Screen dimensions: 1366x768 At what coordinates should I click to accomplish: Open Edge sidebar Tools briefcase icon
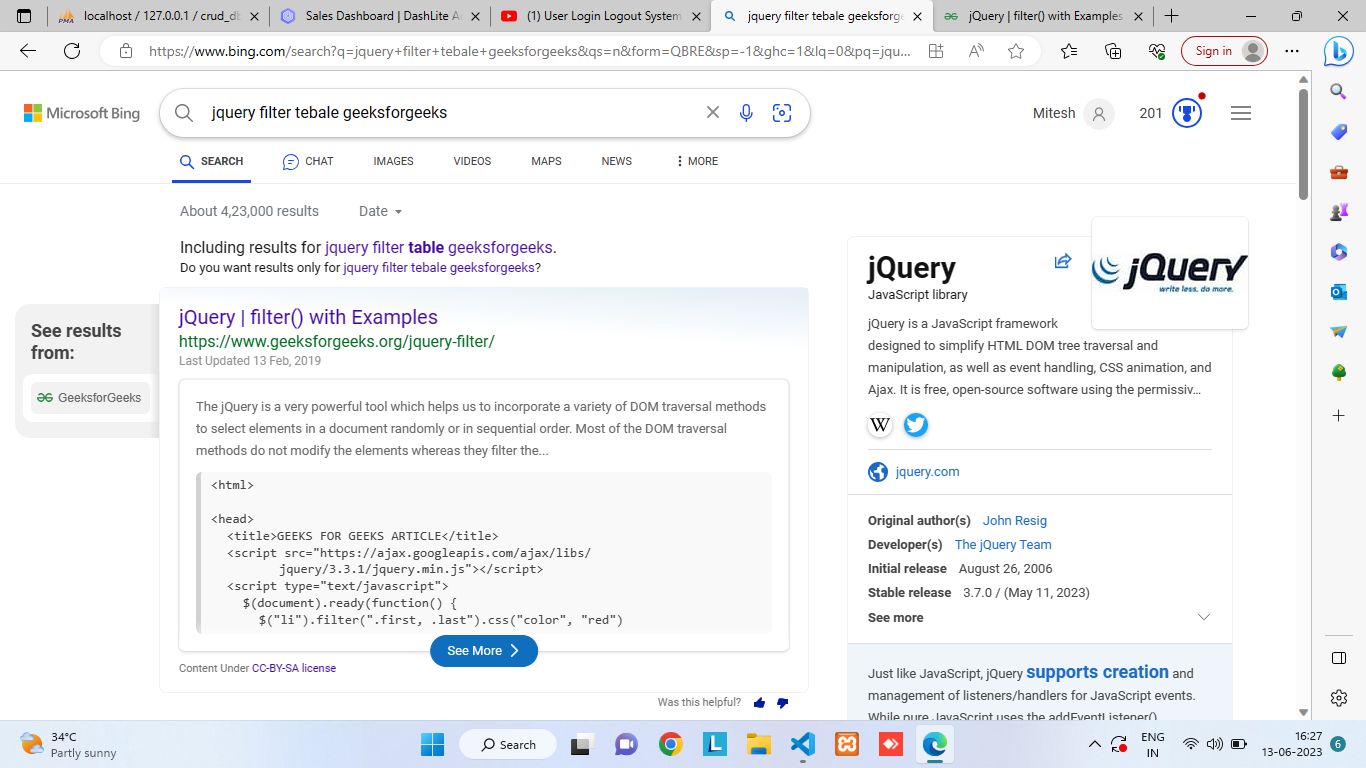click(x=1339, y=172)
